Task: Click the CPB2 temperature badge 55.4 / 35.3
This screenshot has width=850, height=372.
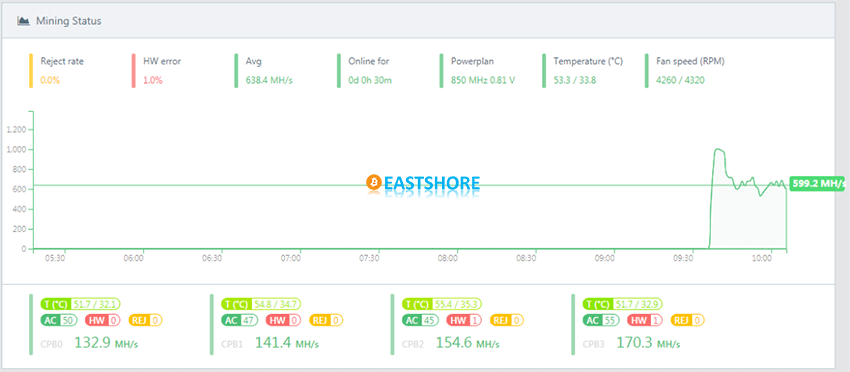Action: pyautogui.click(x=442, y=305)
